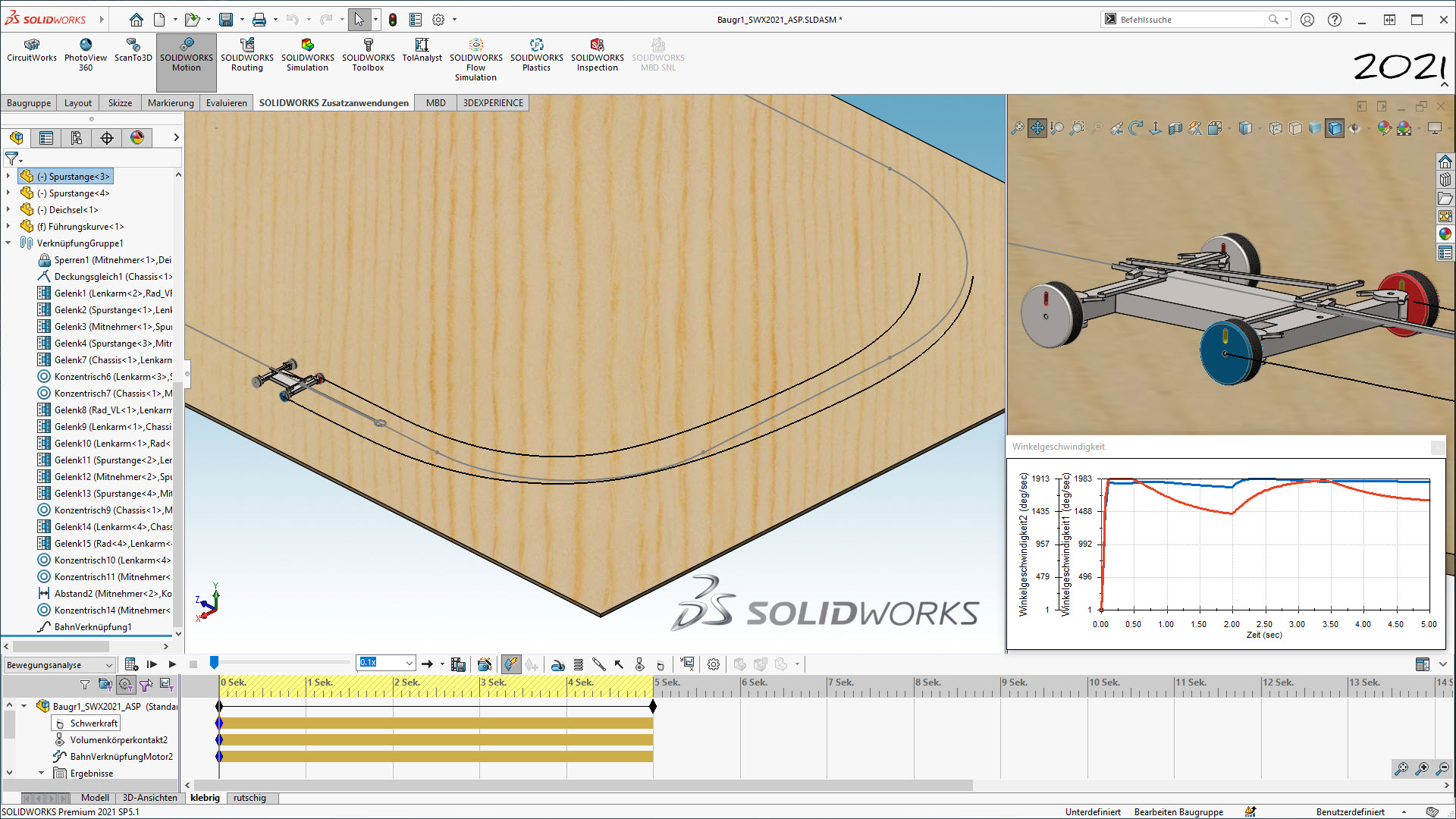The image size is (1456, 819).
Task: Expand the Führungskurve<1> tree node
Action: 8,226
